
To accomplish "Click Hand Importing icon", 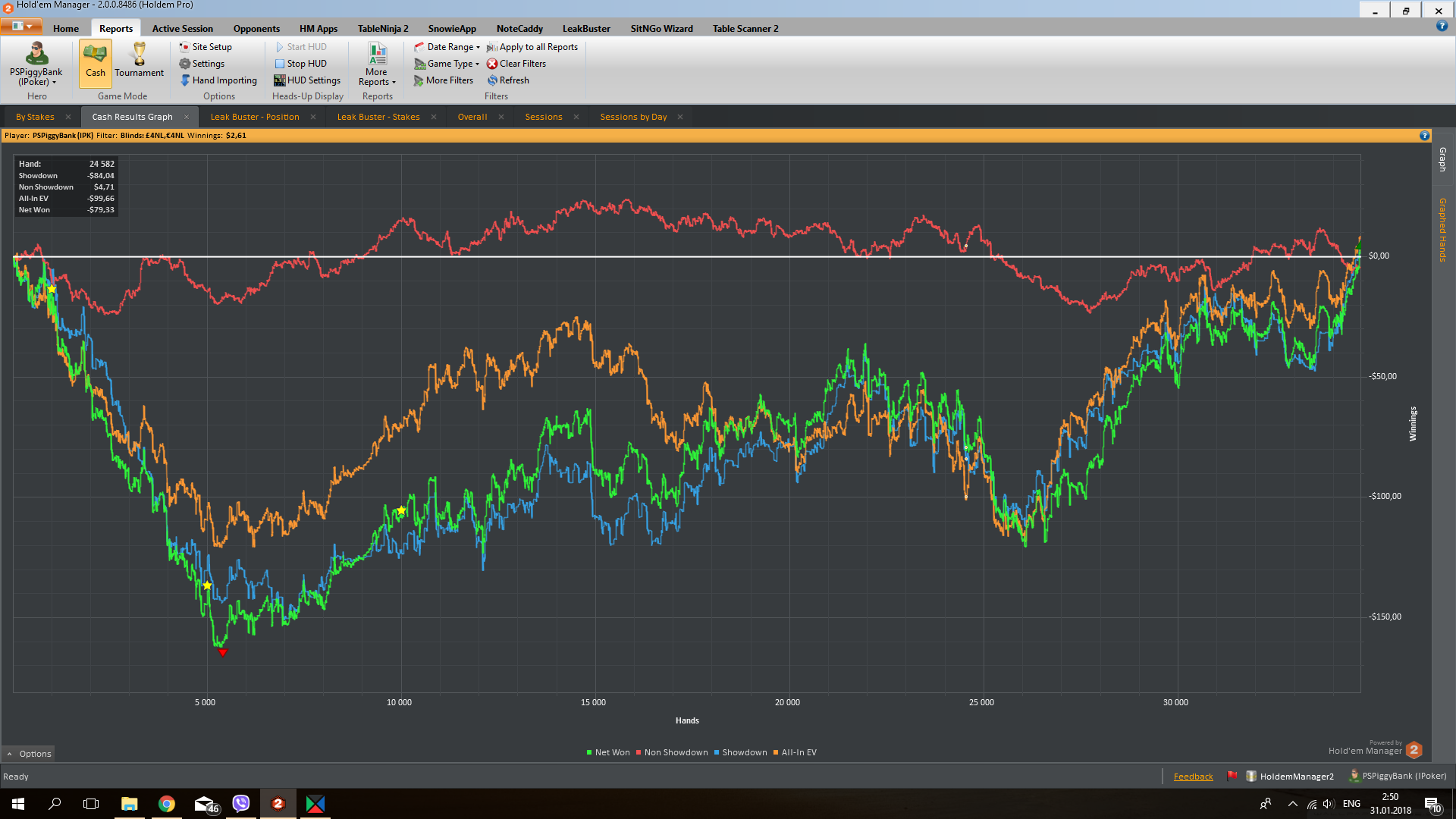I will click(x=185, y=80).
